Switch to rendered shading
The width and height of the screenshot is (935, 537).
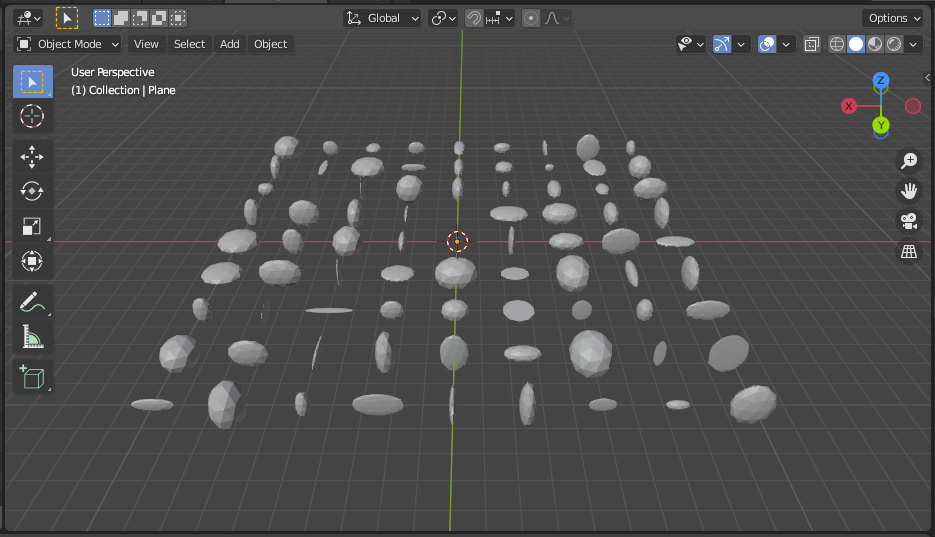point(894,44)
